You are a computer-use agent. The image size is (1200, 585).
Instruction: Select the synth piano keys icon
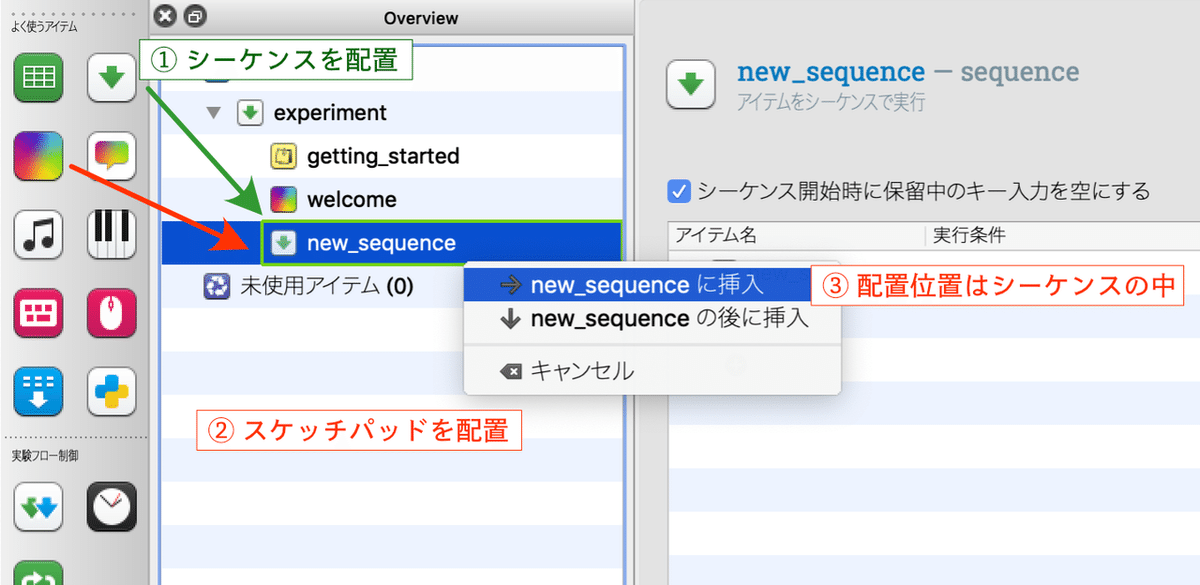point(111,234)
